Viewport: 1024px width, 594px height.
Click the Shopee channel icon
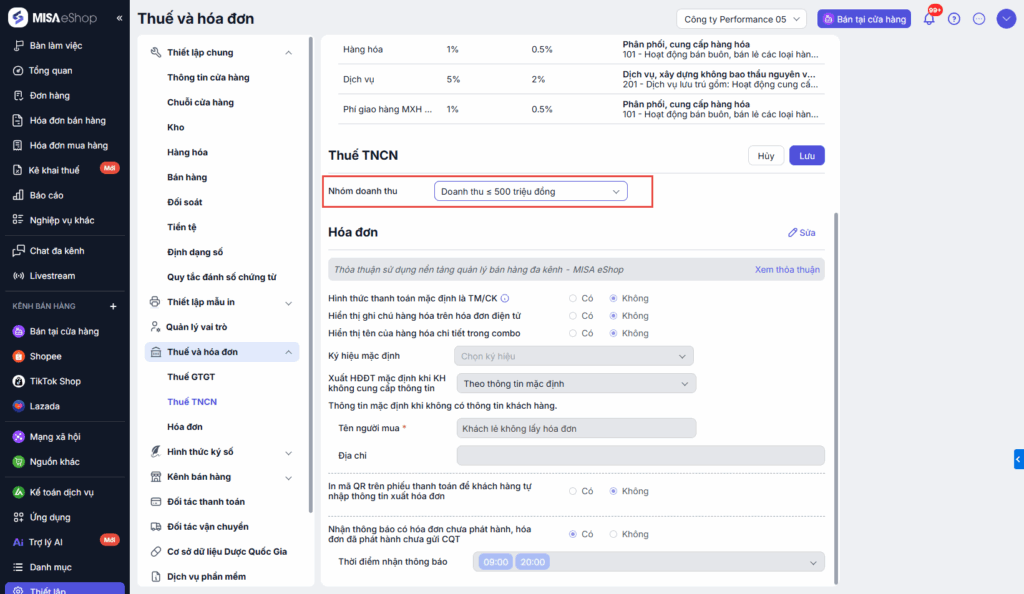coord(19,356)
